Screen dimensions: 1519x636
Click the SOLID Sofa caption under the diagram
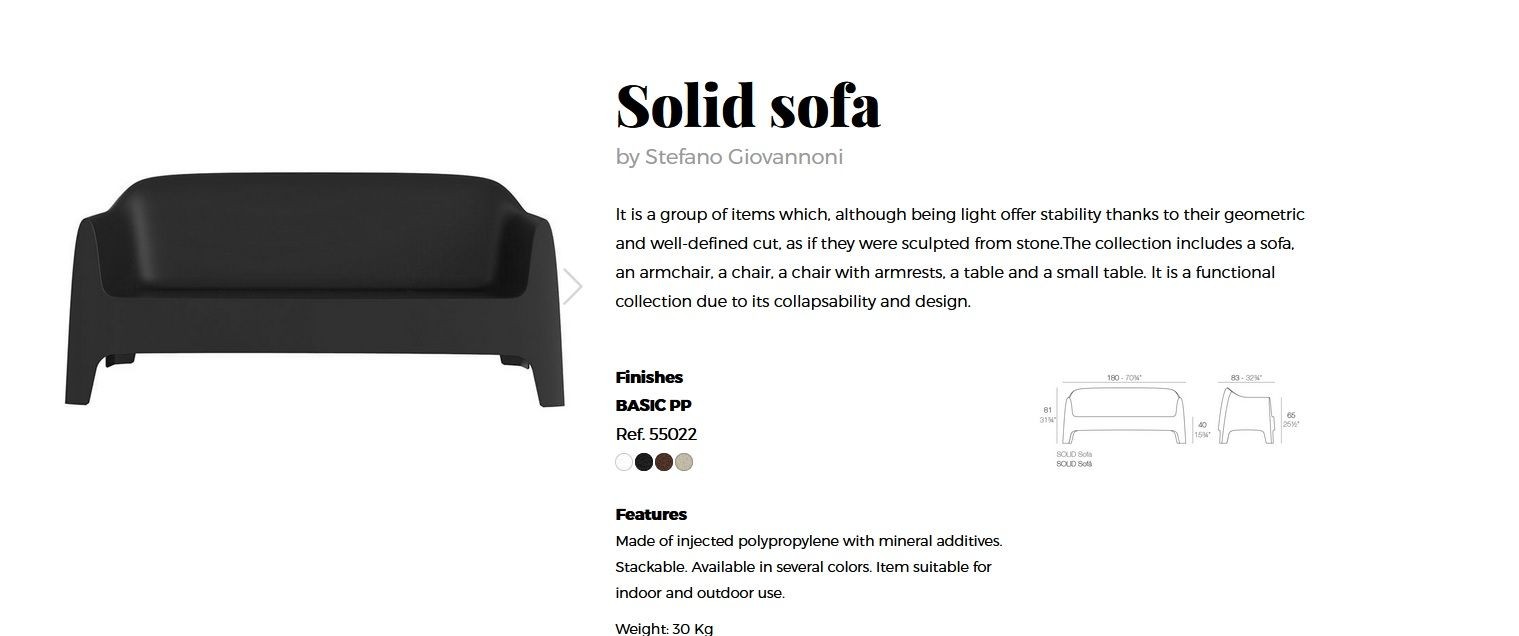click(x=1074, y=455)
